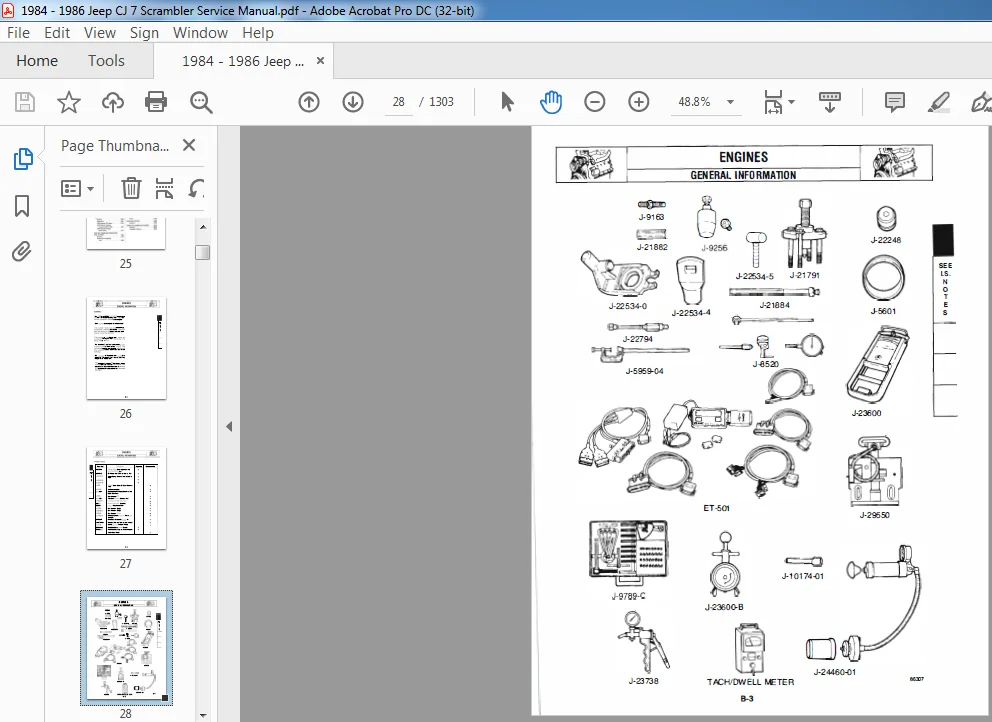This screenshot has height=722, width=992.
Task: Open the View menu
Action: coord(99,33)
